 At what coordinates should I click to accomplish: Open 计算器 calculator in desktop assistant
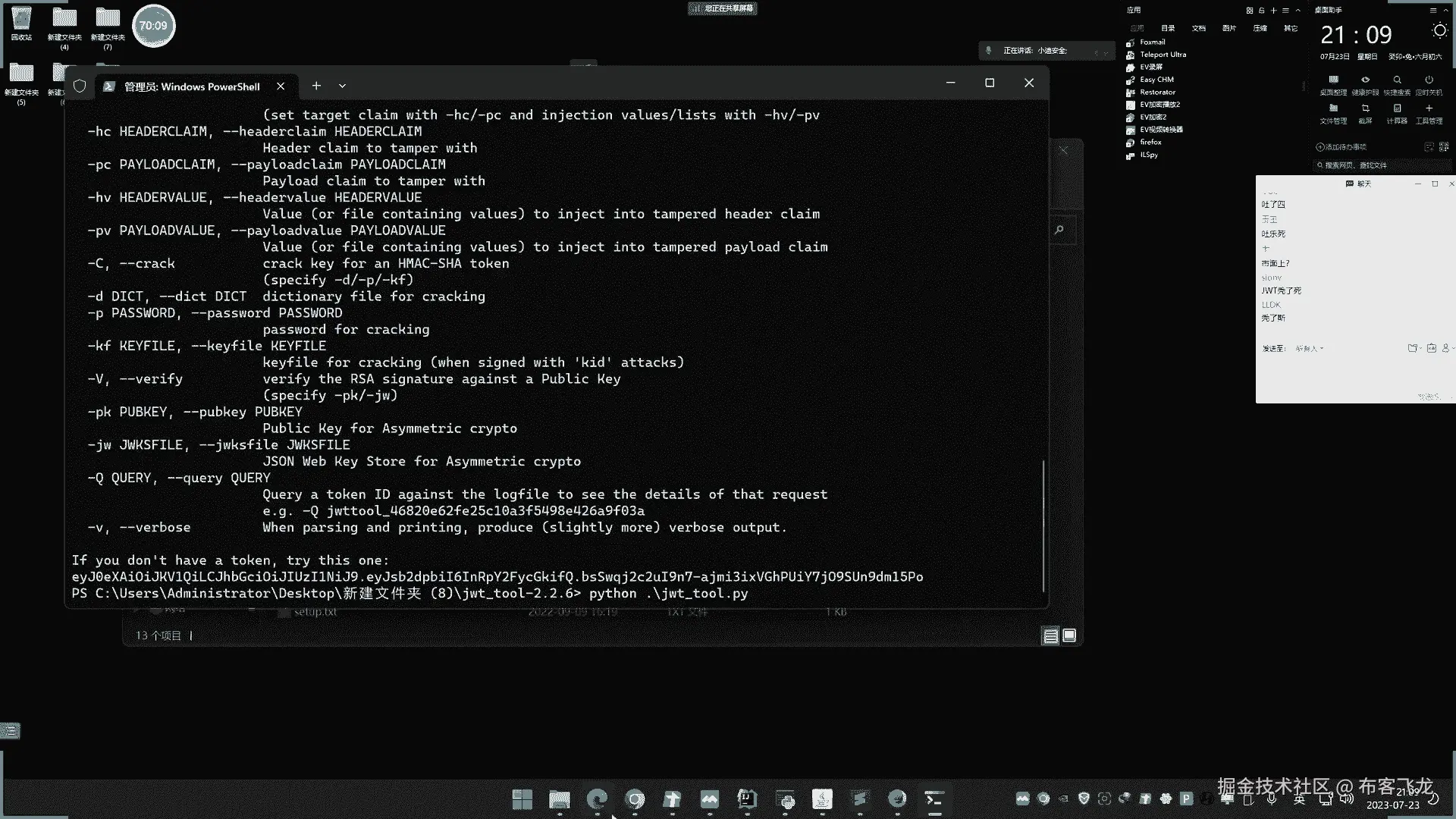coord(1397,108)
